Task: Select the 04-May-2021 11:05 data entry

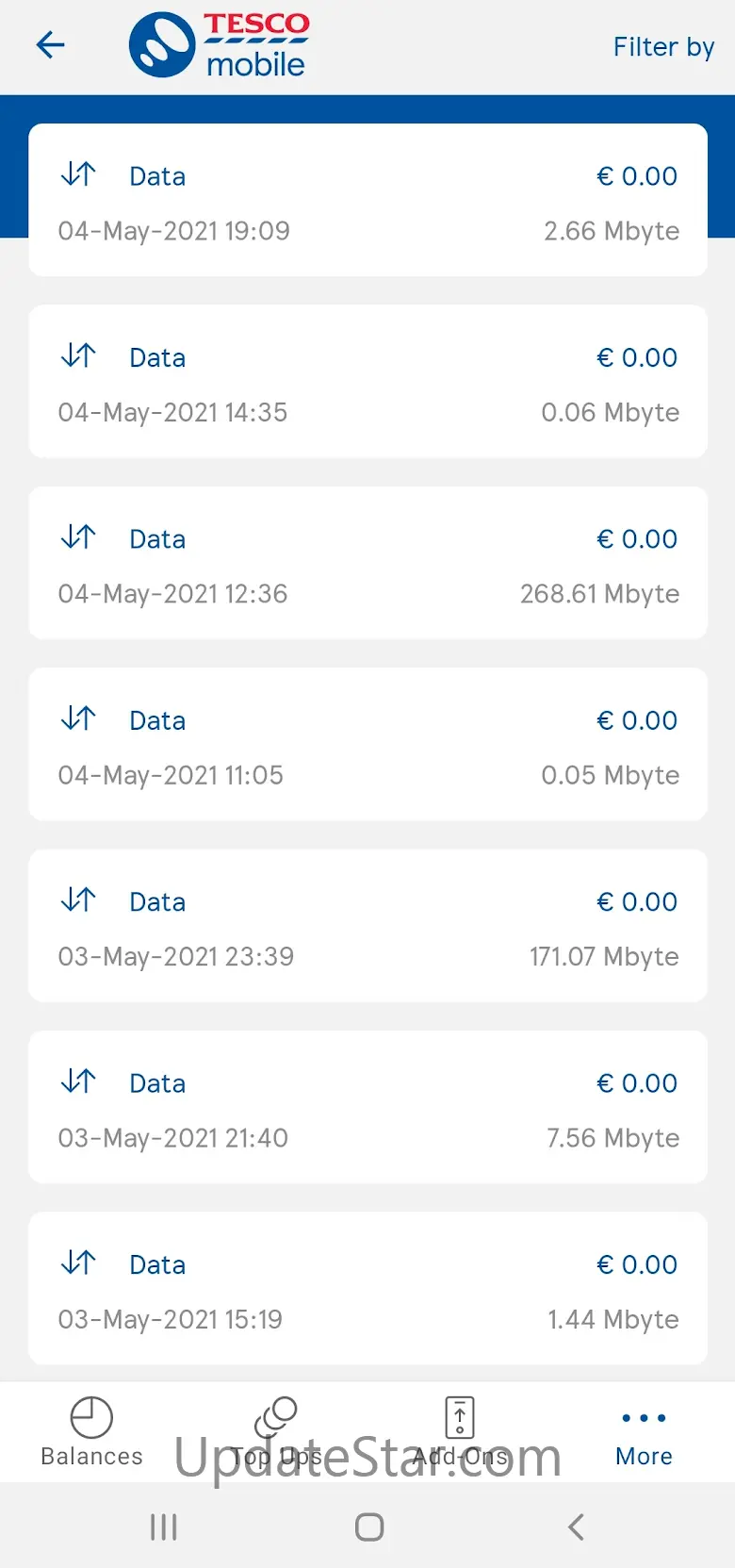Action: [367, 745]
